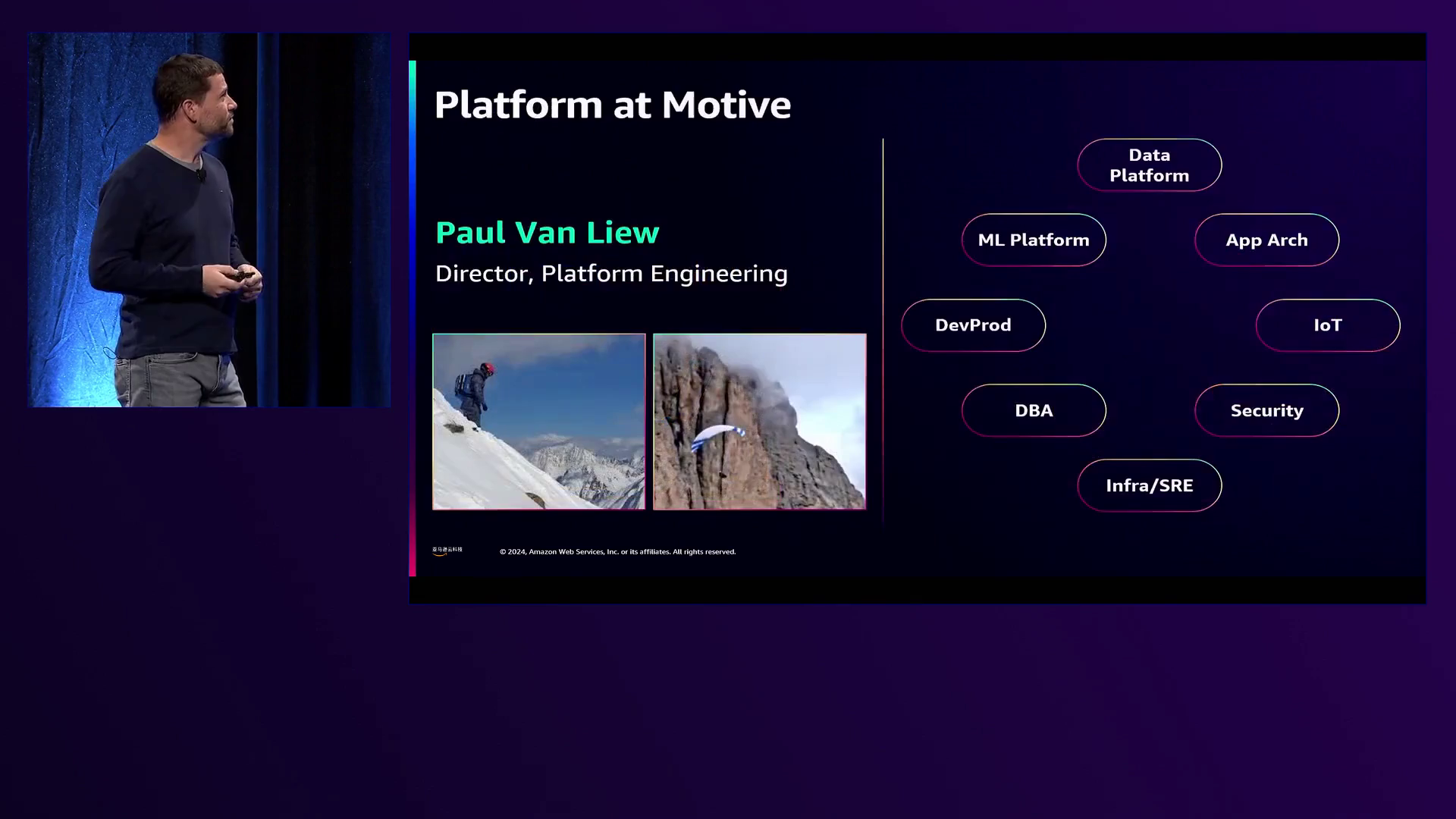Screen dimensions: 1456x819
Task: Click the Security pill
Action: [x=1266, y=410]
